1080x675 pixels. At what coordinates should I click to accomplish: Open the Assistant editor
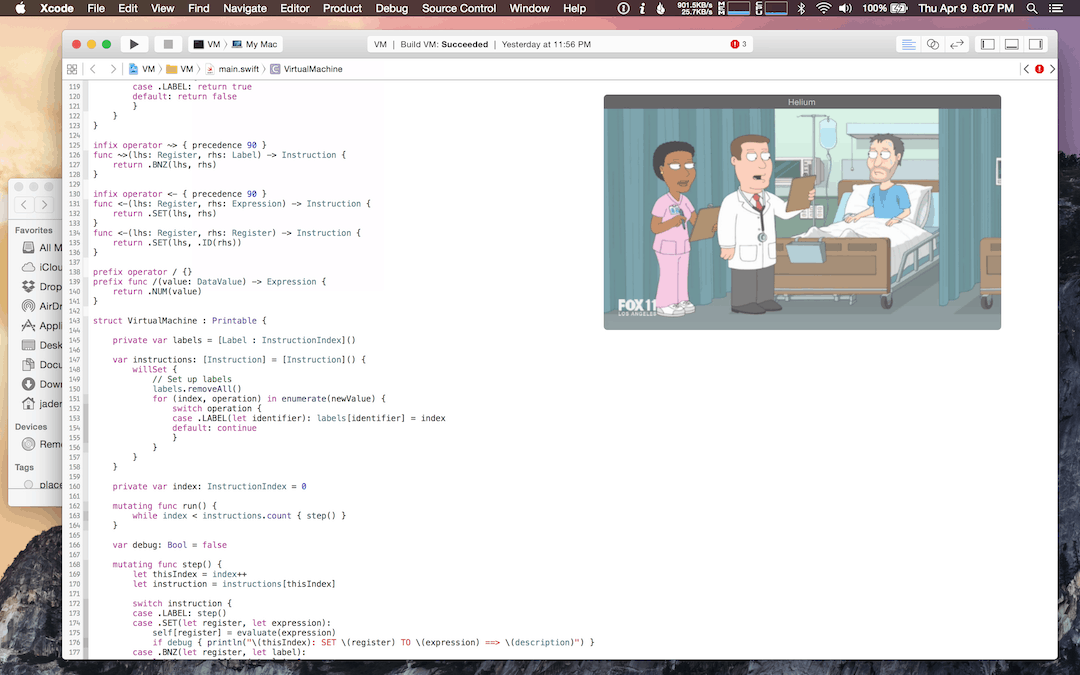931,44
